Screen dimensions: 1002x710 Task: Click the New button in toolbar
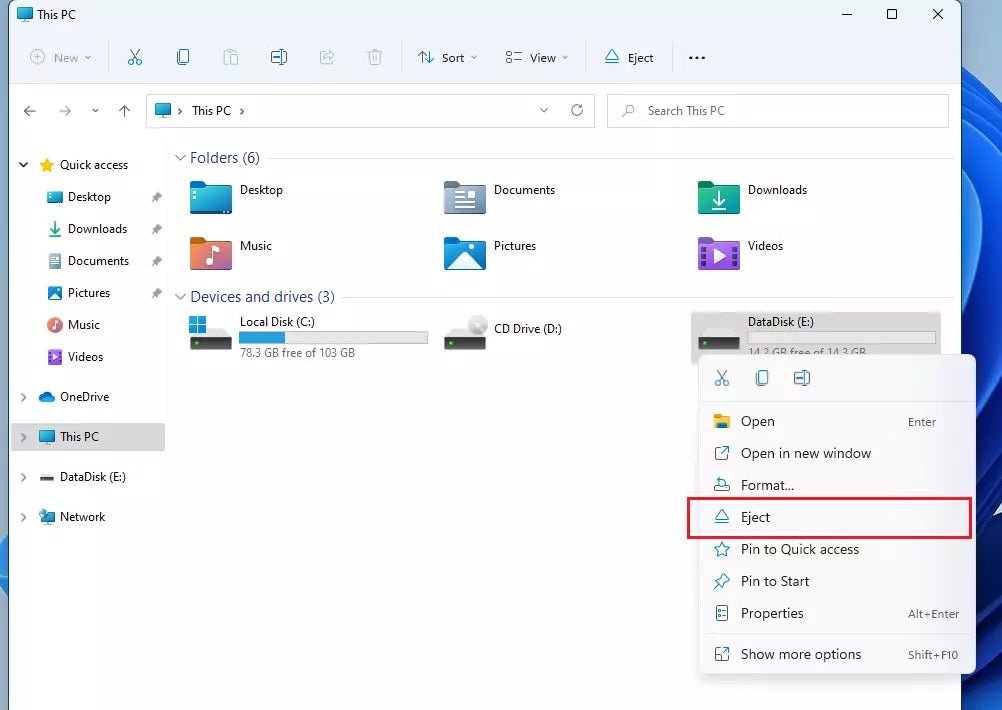[60, 57]
